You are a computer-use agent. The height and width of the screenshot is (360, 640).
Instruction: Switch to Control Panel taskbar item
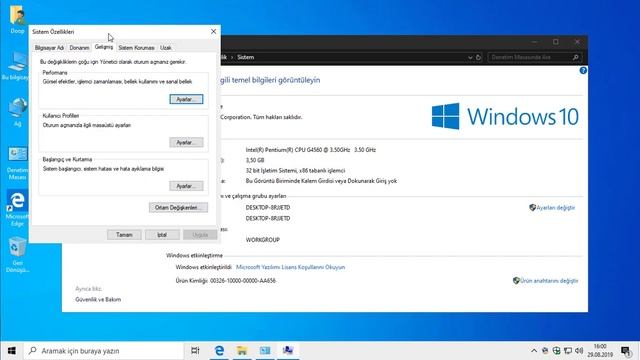pos(265,351)
